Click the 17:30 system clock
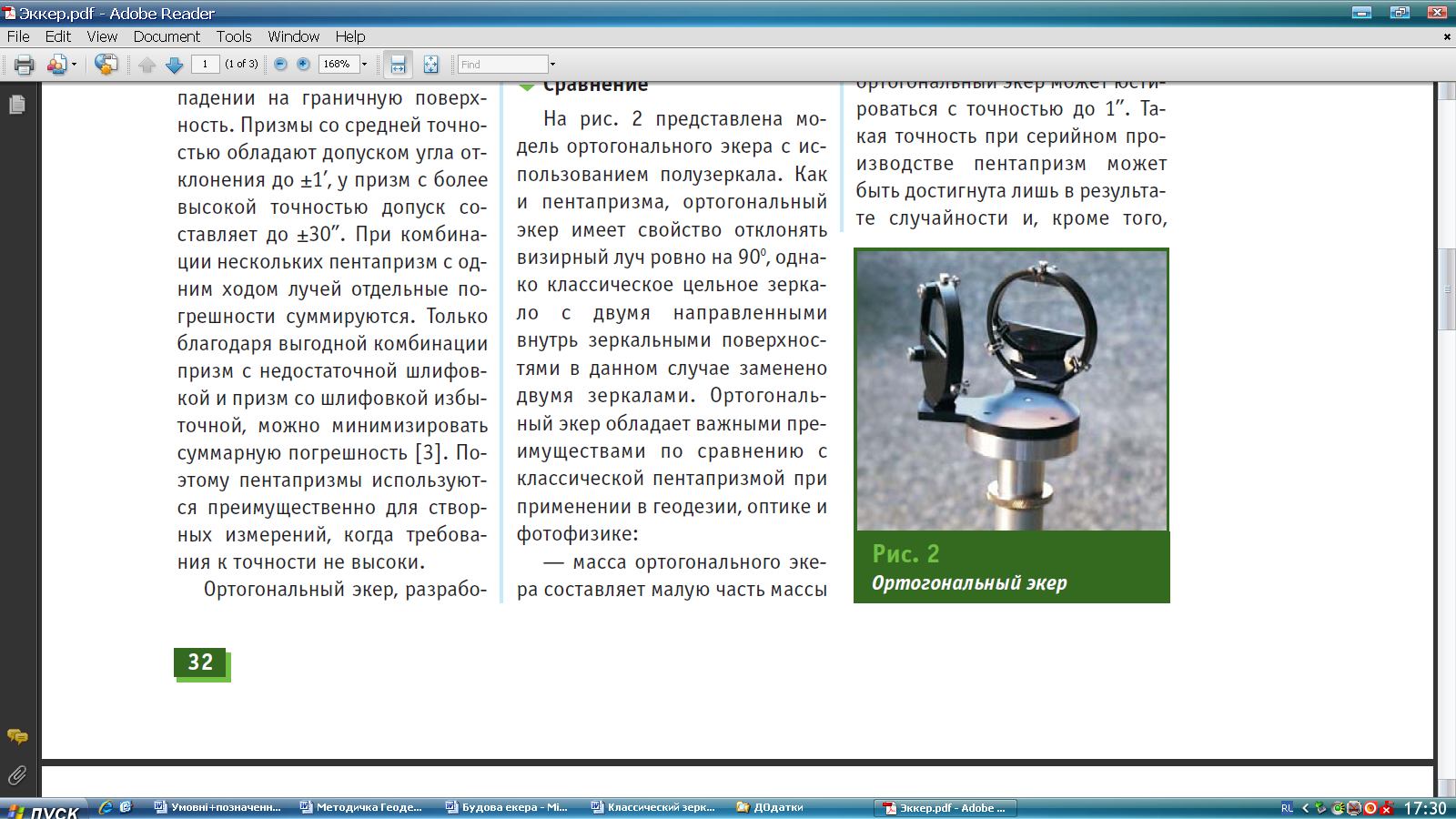 pos(1425,808)
